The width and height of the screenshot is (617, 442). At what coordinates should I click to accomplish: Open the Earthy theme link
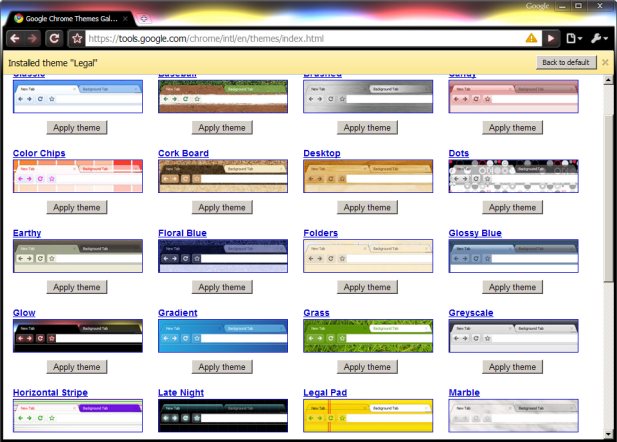coord(27,233)
